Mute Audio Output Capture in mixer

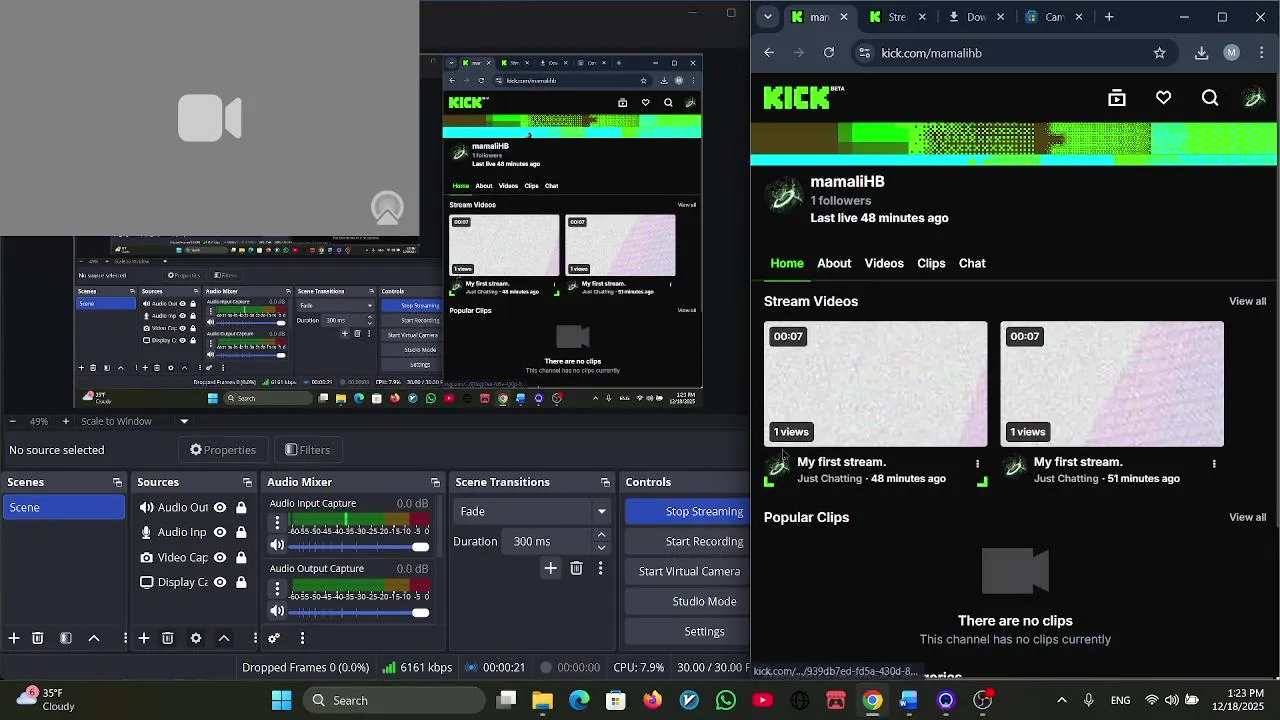277,611
